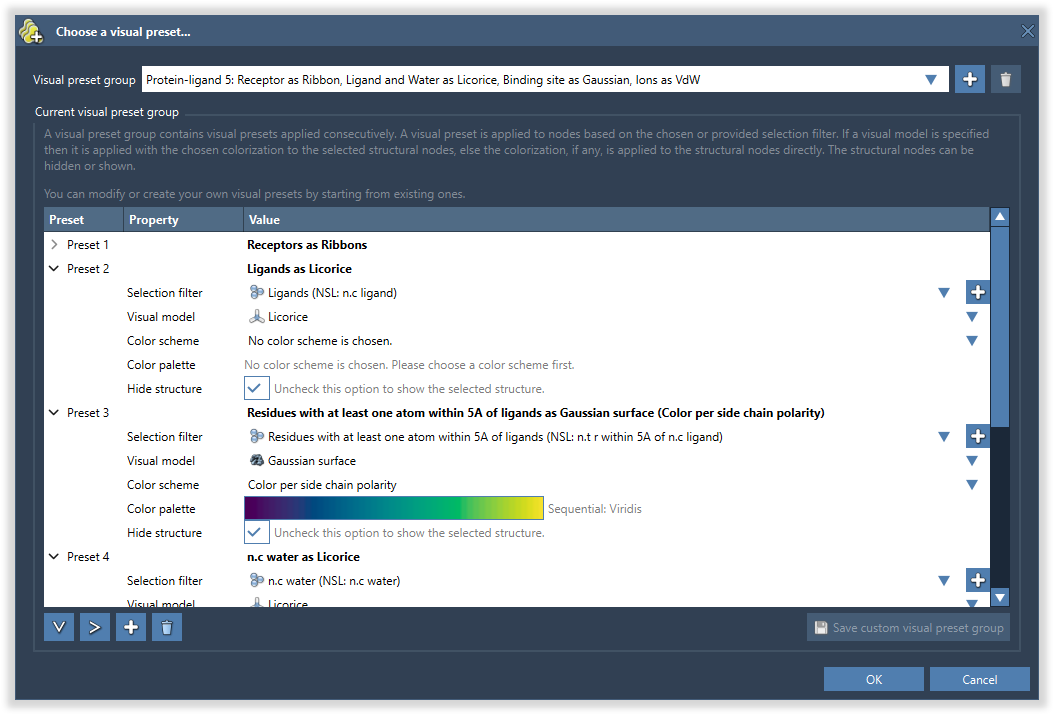Screen dimensions: 1054x715
Task: Add a new visual preset group
Action: (x=969, y=80)
